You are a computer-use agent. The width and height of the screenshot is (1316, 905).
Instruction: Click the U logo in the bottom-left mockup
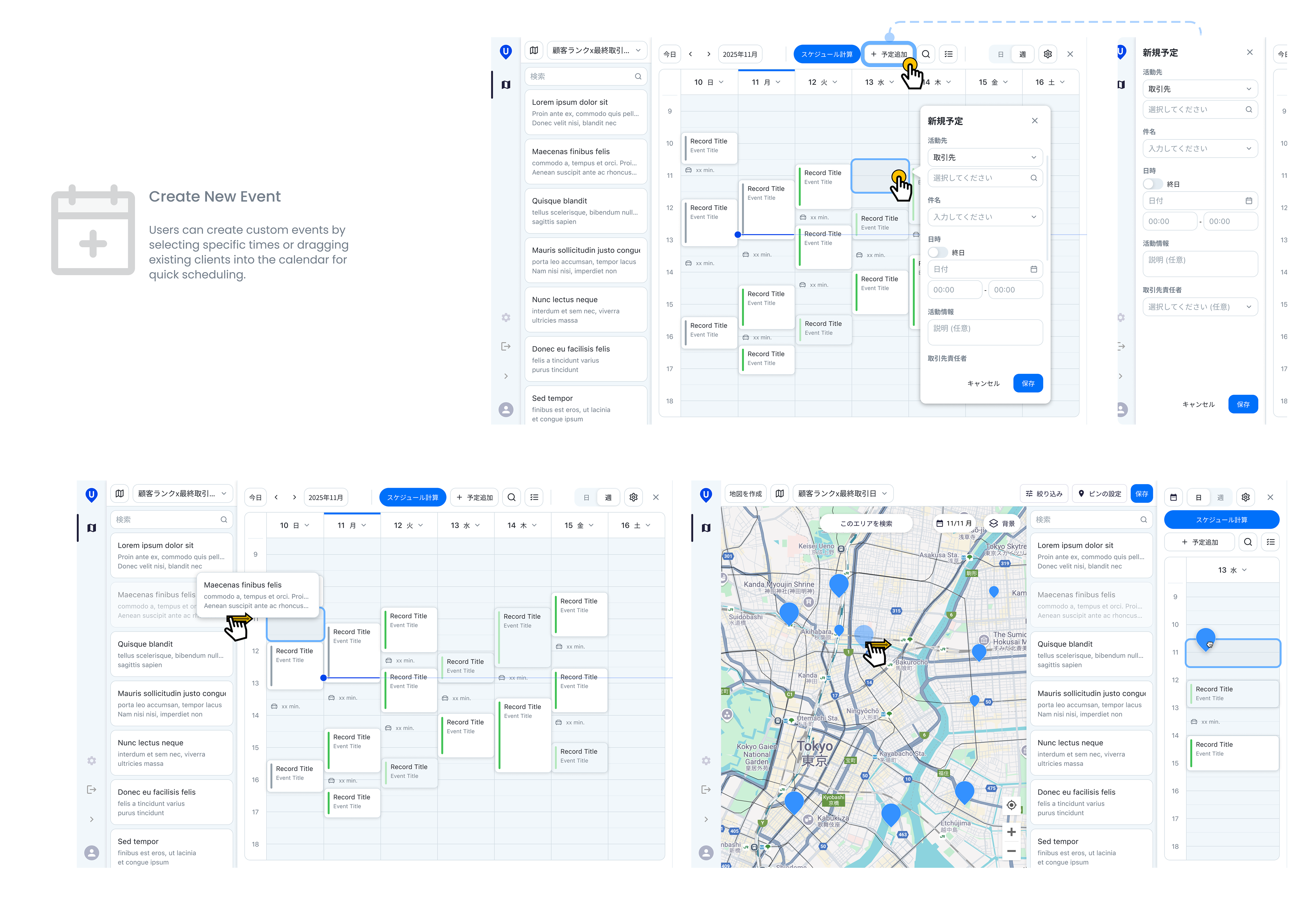click(91, 495)
